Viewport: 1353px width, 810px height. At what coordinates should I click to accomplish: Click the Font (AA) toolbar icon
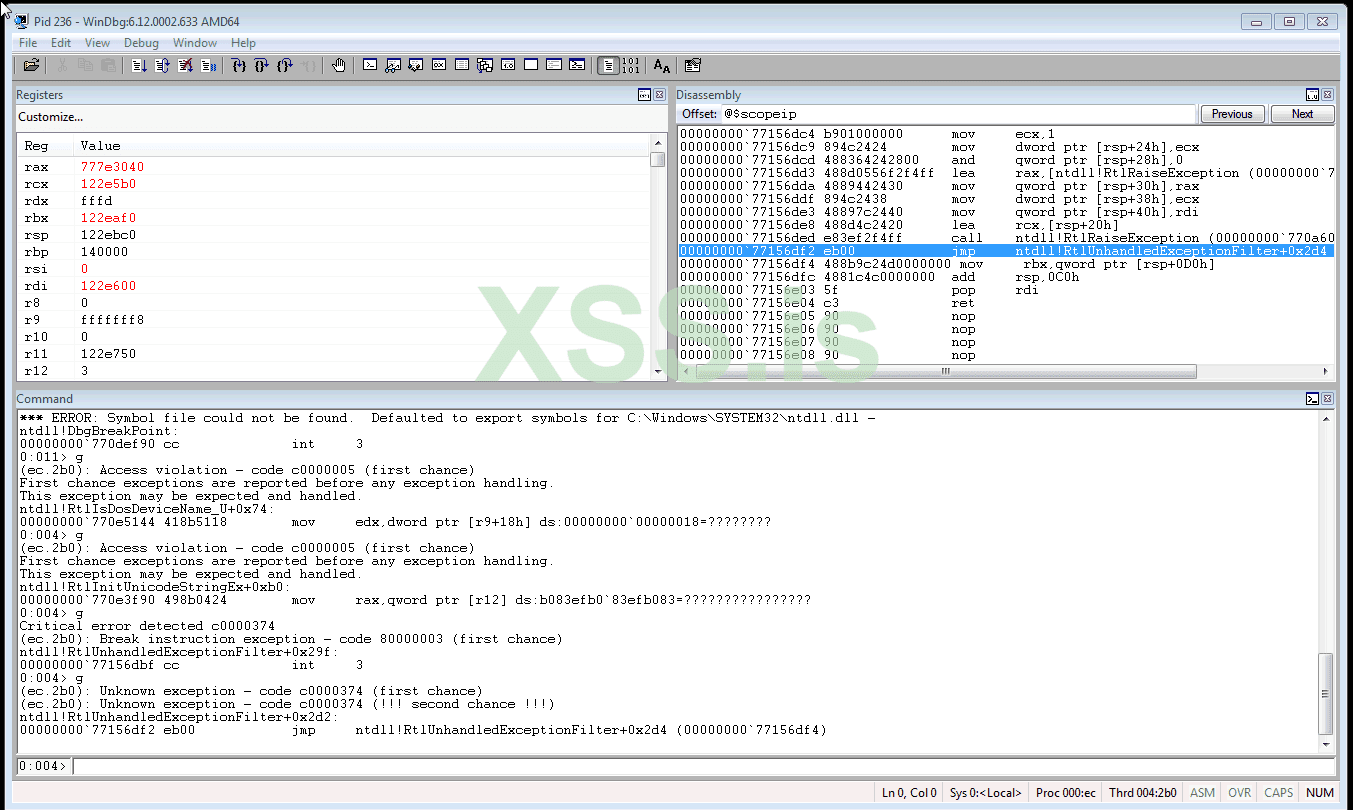tap(662, 65)
